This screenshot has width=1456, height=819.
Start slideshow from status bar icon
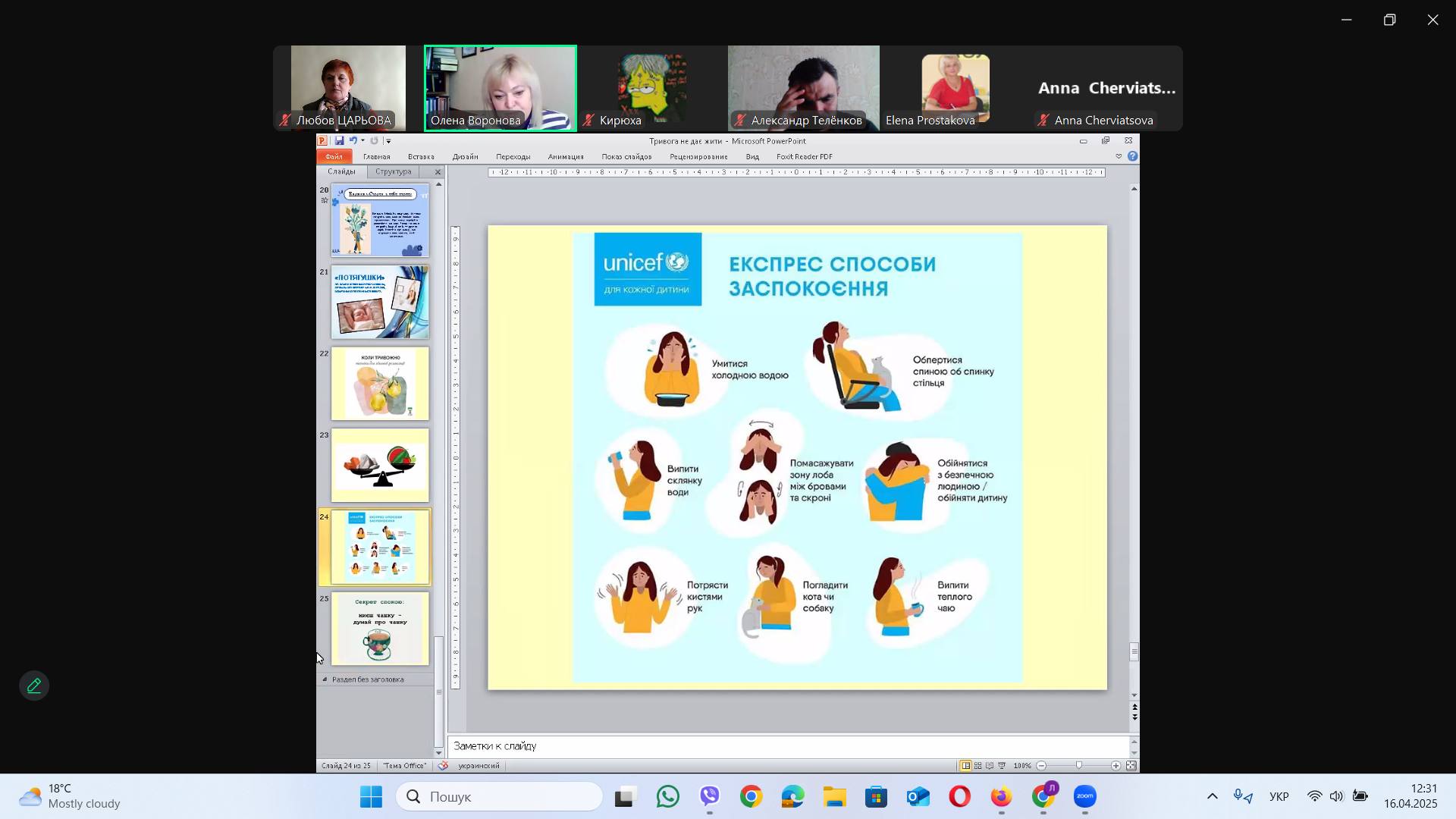(x=1002, y=766)
